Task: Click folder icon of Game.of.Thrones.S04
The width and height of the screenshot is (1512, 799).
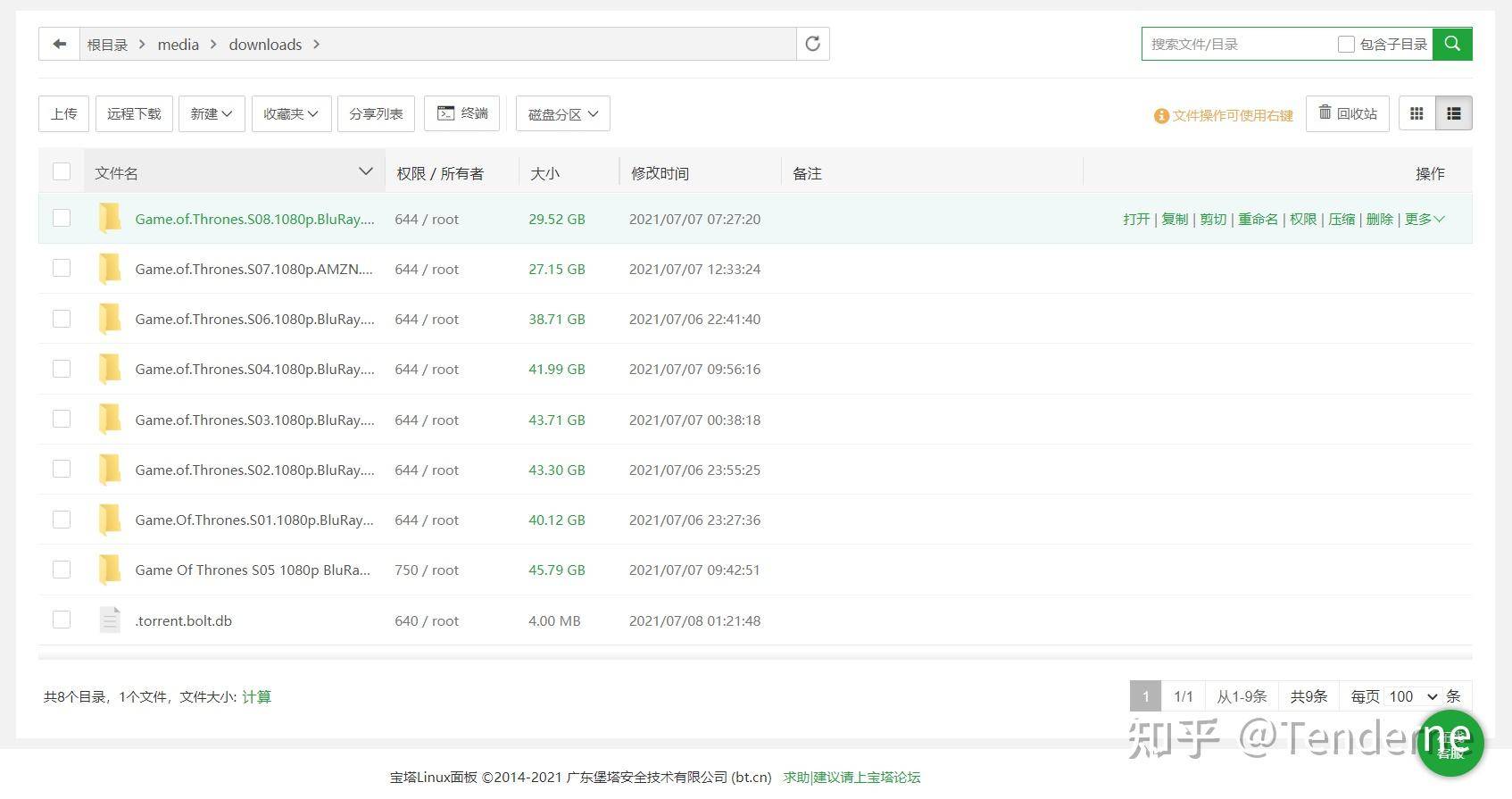Action: 110,368
